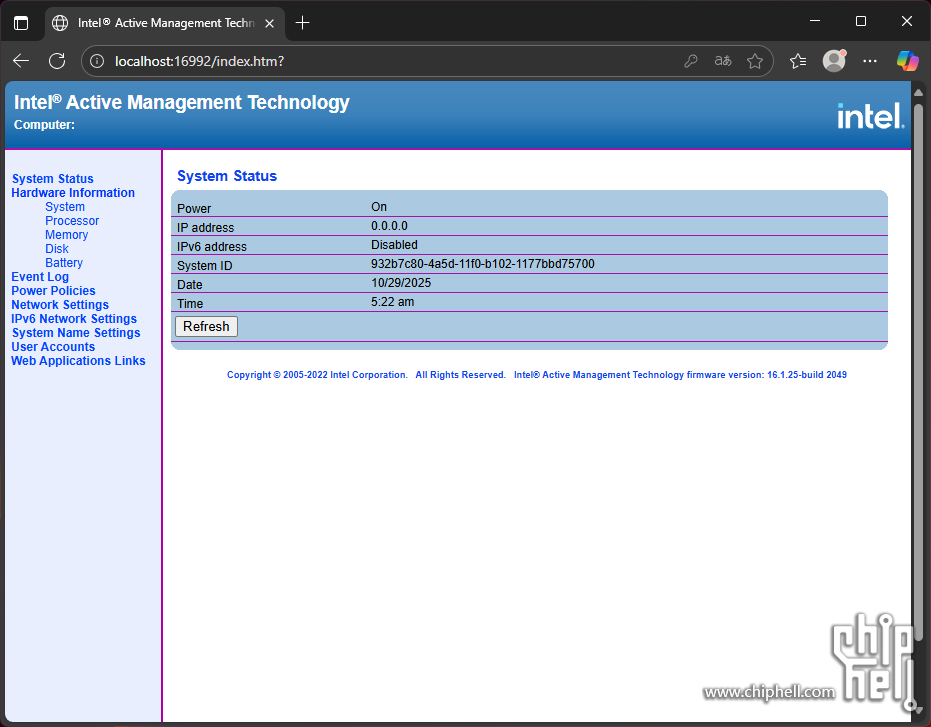Open the browser profile avatar

(x=834, y=61)
